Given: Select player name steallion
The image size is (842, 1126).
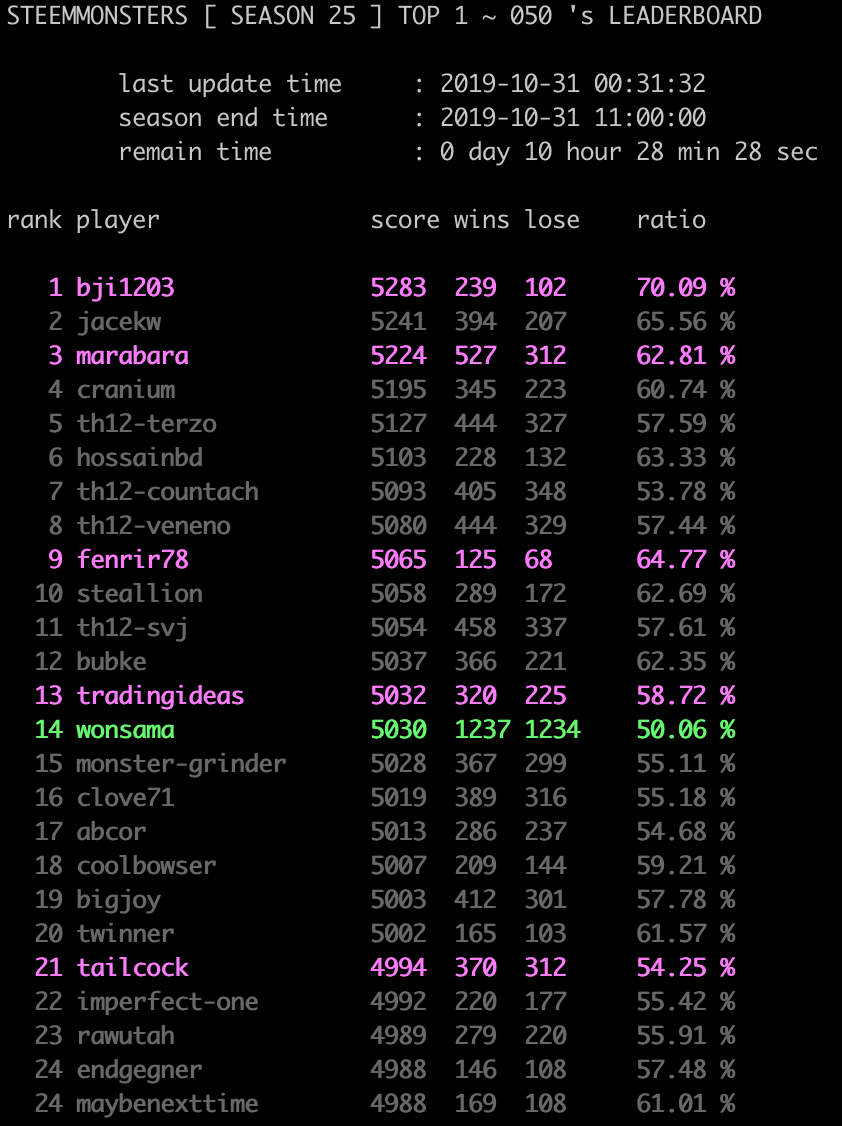Looking at the screenshot, I should tap(139, 593).
